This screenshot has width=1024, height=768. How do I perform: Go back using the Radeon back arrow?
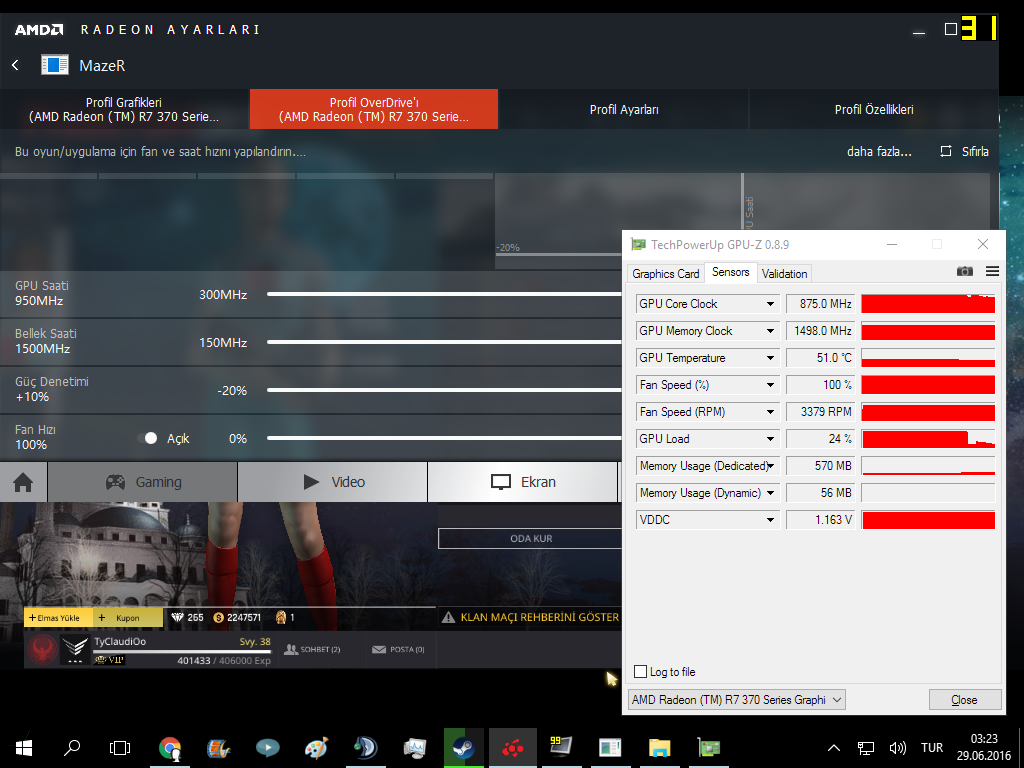coord(16,65)
